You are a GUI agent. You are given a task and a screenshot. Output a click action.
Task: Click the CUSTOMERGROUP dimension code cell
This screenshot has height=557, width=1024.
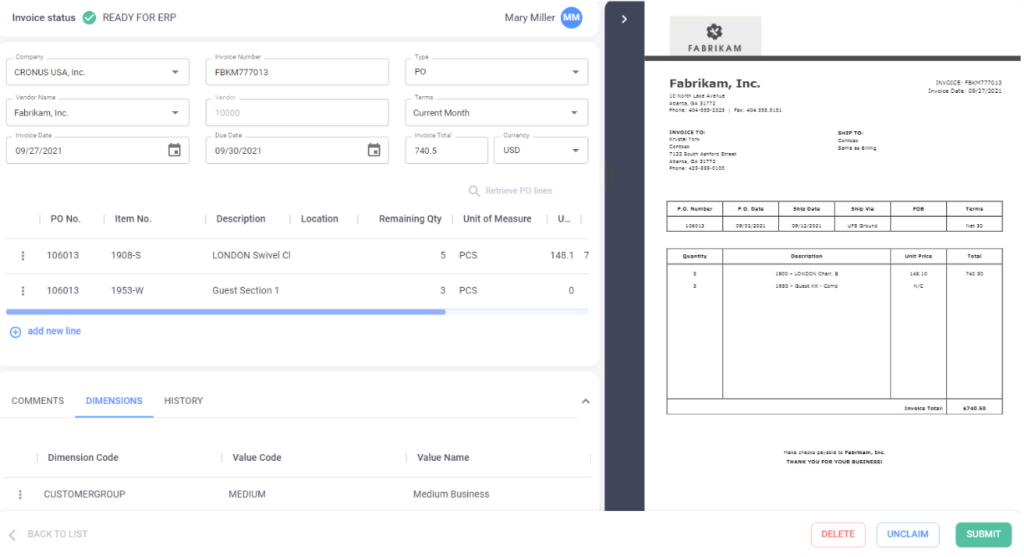pyautogui.click(x=84, y=494)
